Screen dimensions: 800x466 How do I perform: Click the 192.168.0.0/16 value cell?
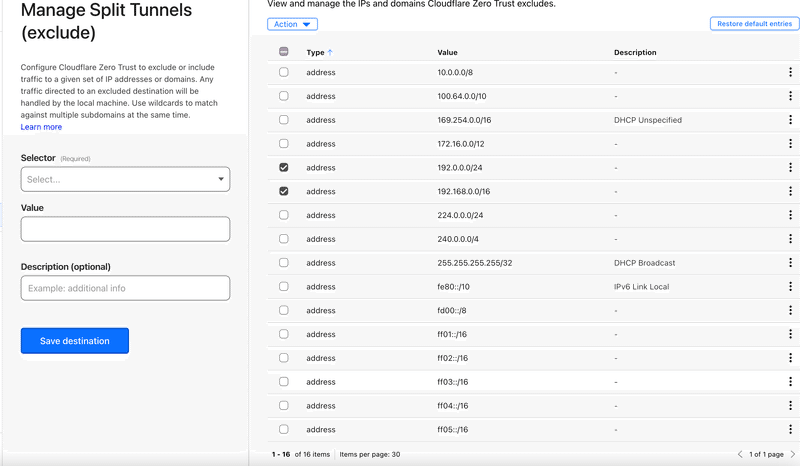(463, 191)
